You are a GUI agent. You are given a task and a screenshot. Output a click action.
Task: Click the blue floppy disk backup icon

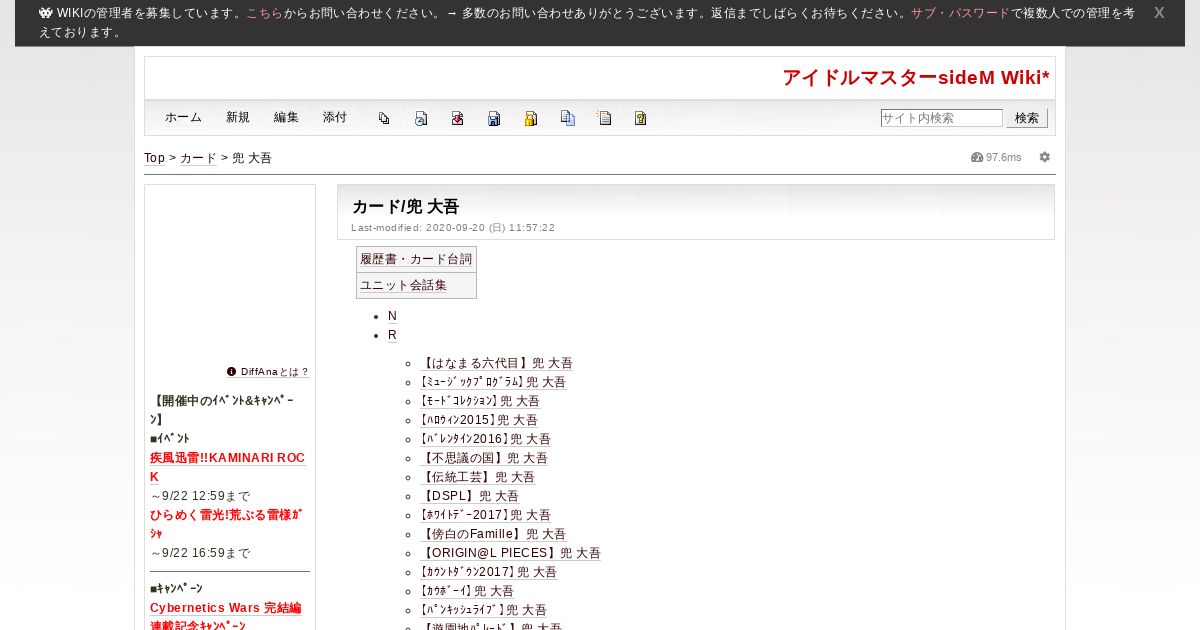(x=494, y=118)
